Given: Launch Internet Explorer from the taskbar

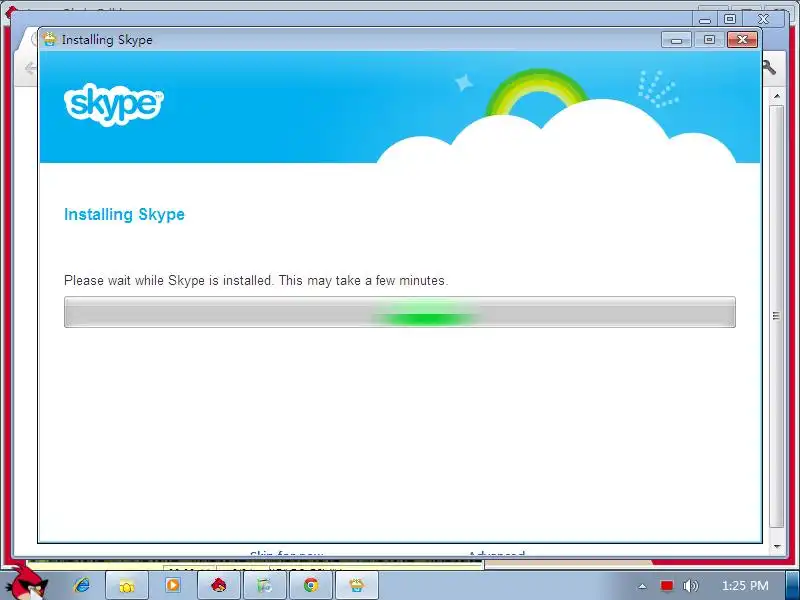Looking at the screenshot, I should 82,585.
